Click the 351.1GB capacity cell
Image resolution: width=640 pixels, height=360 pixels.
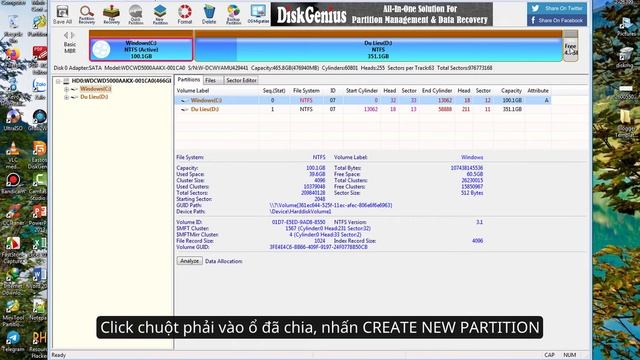(x=512, y=109)
